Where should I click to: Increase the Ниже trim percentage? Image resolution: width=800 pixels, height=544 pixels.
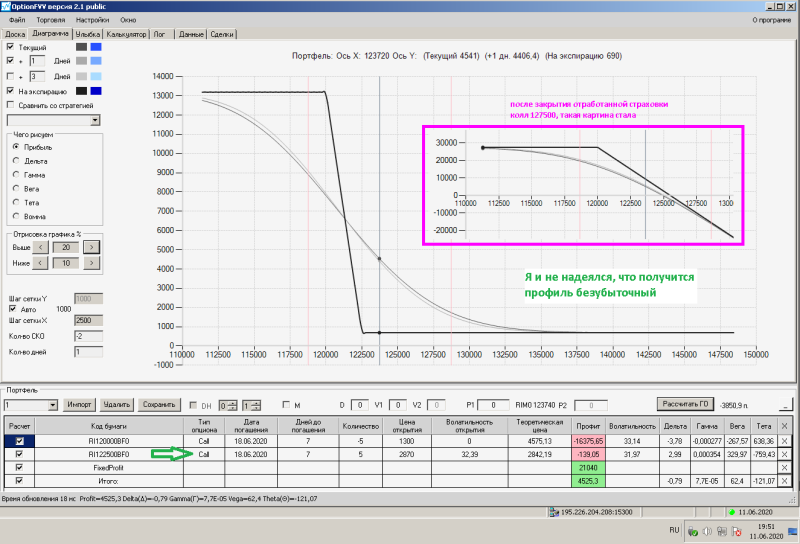pos(91,263)
